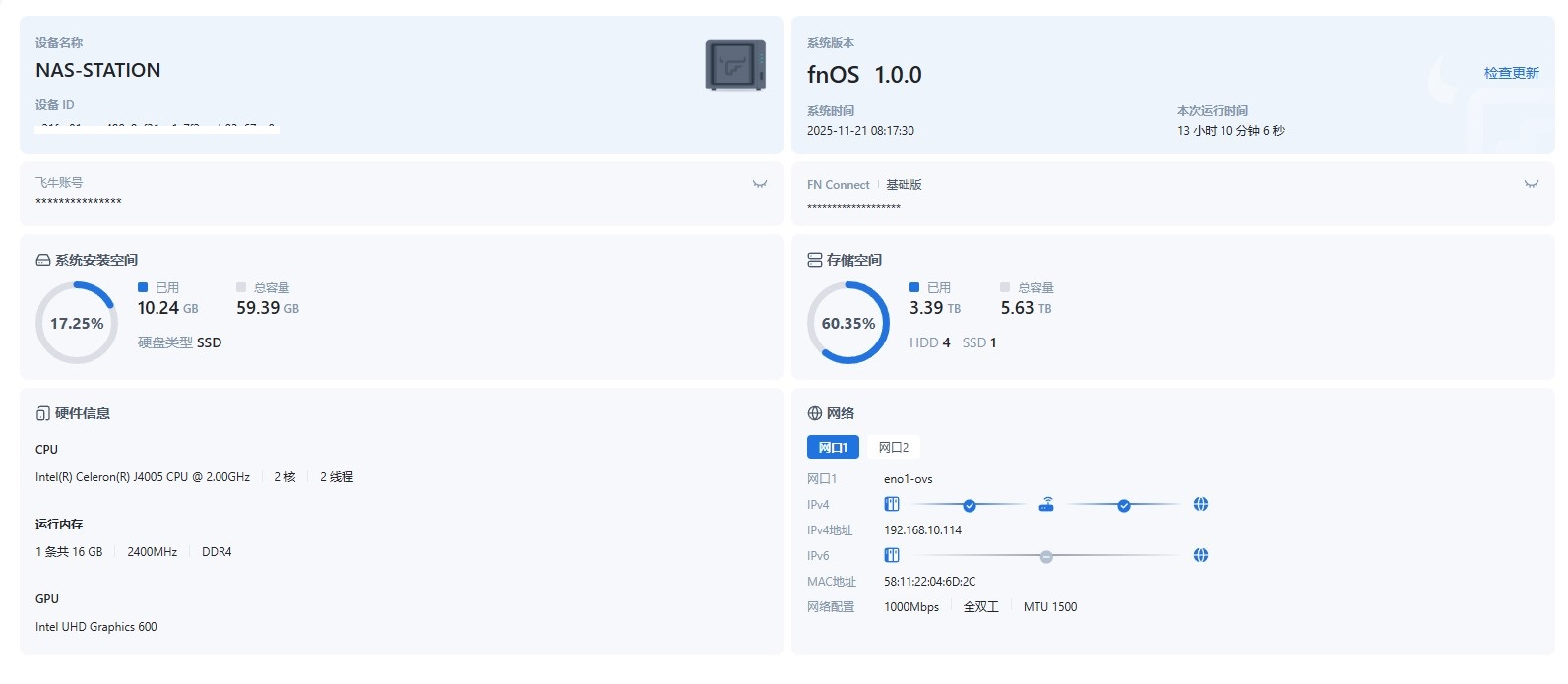The image size is (1568, 684).
Task: Click the used value 10.24 GB
Action: (167, 308)
